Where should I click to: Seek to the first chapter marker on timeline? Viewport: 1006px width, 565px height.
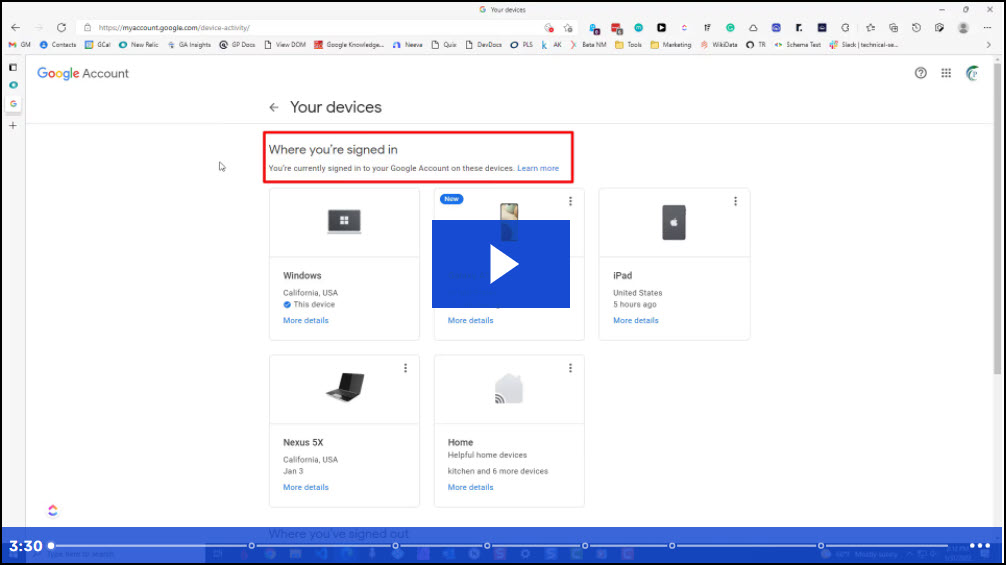point(252,546)
